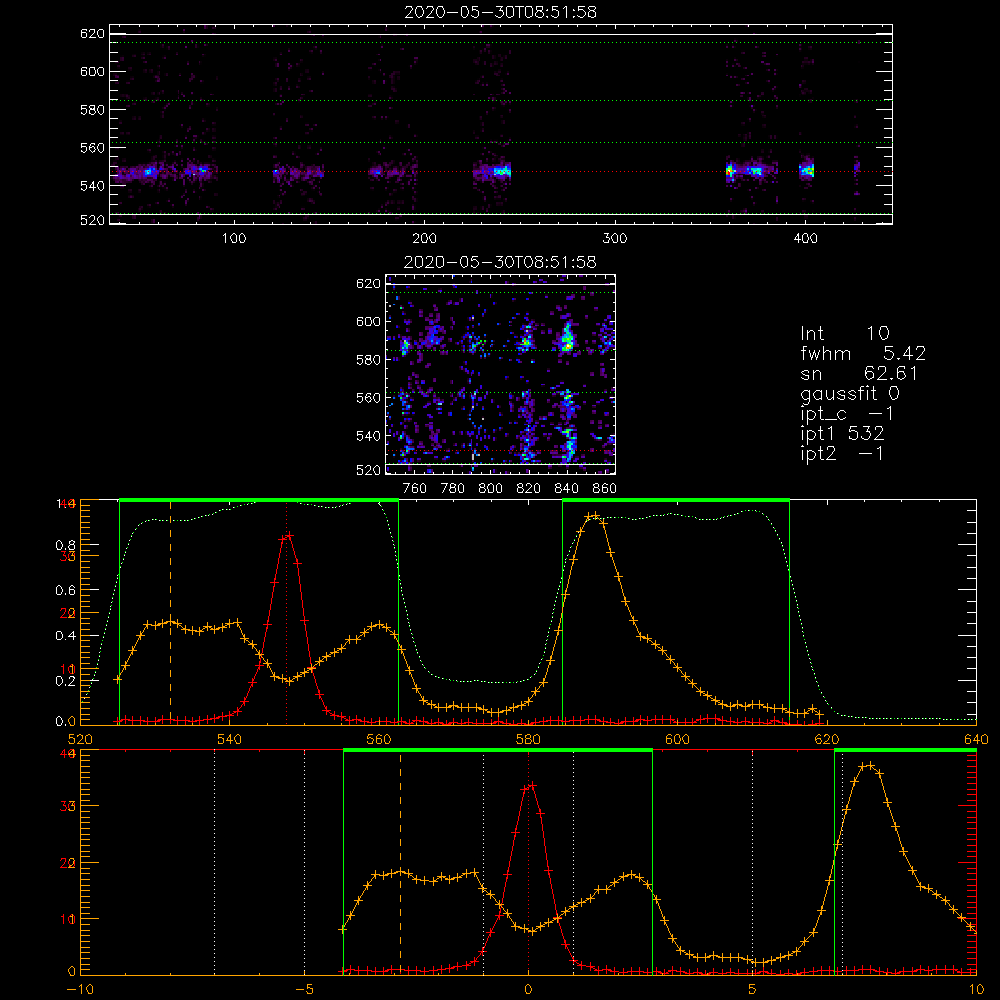The image size is (1000, 1000).
Task: Click x-axis label 540 on third plot
Action: [230, 740]
